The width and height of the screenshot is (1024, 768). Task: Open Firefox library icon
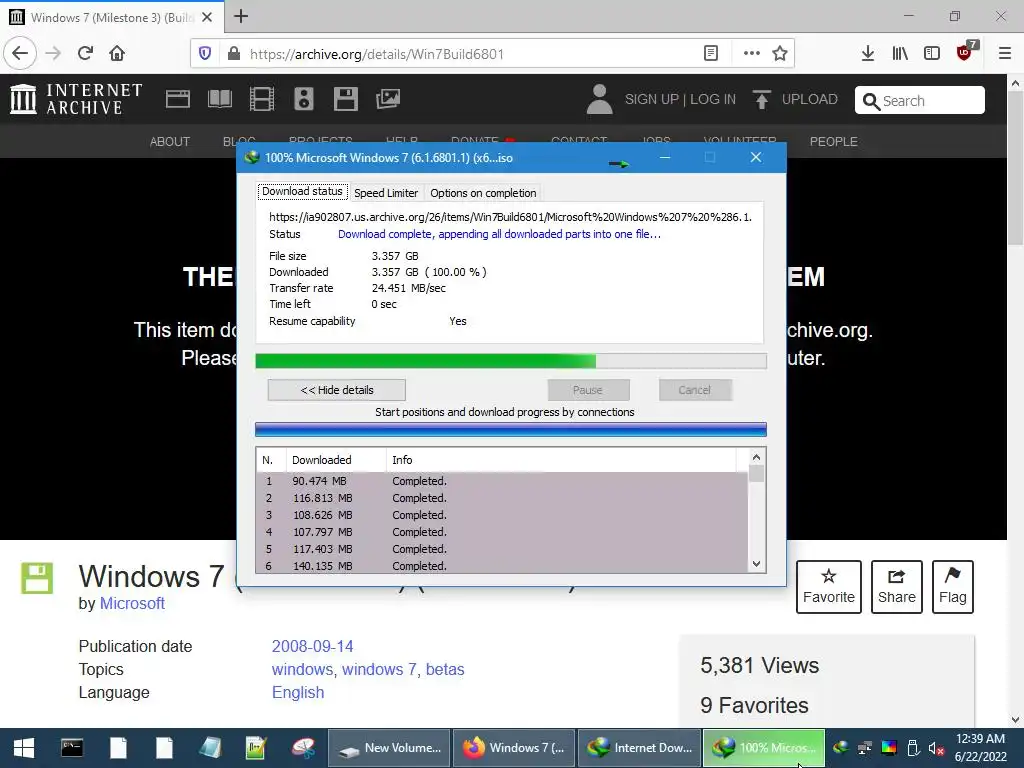point(900,54)
